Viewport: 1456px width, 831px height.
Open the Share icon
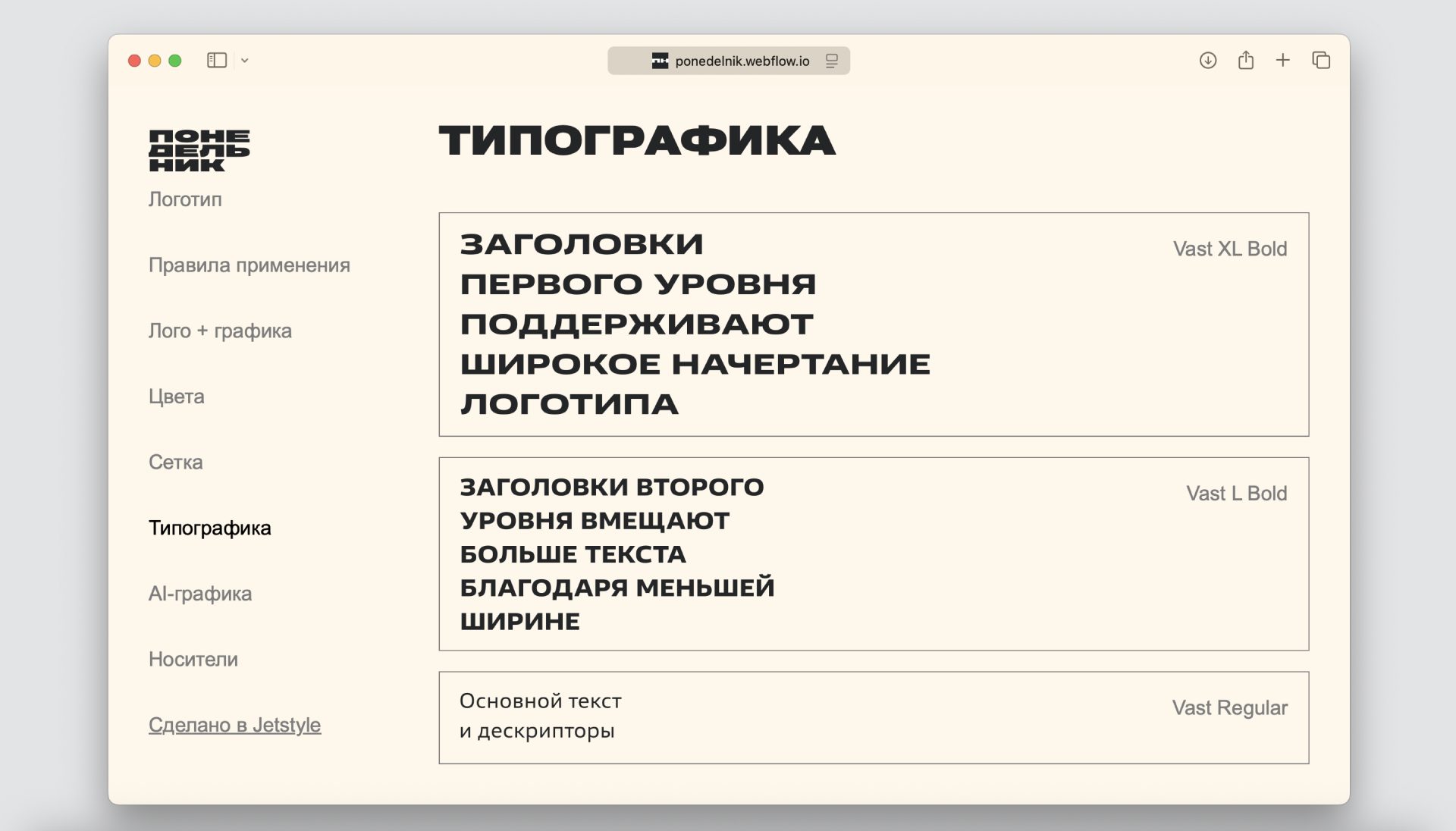tap(1246, 60)
